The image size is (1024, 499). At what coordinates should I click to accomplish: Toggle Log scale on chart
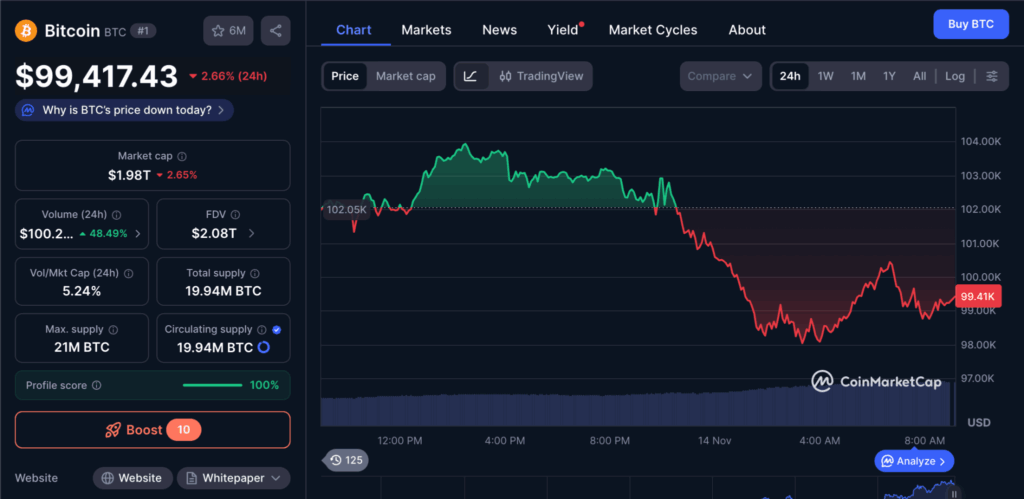tap(955, 76)
